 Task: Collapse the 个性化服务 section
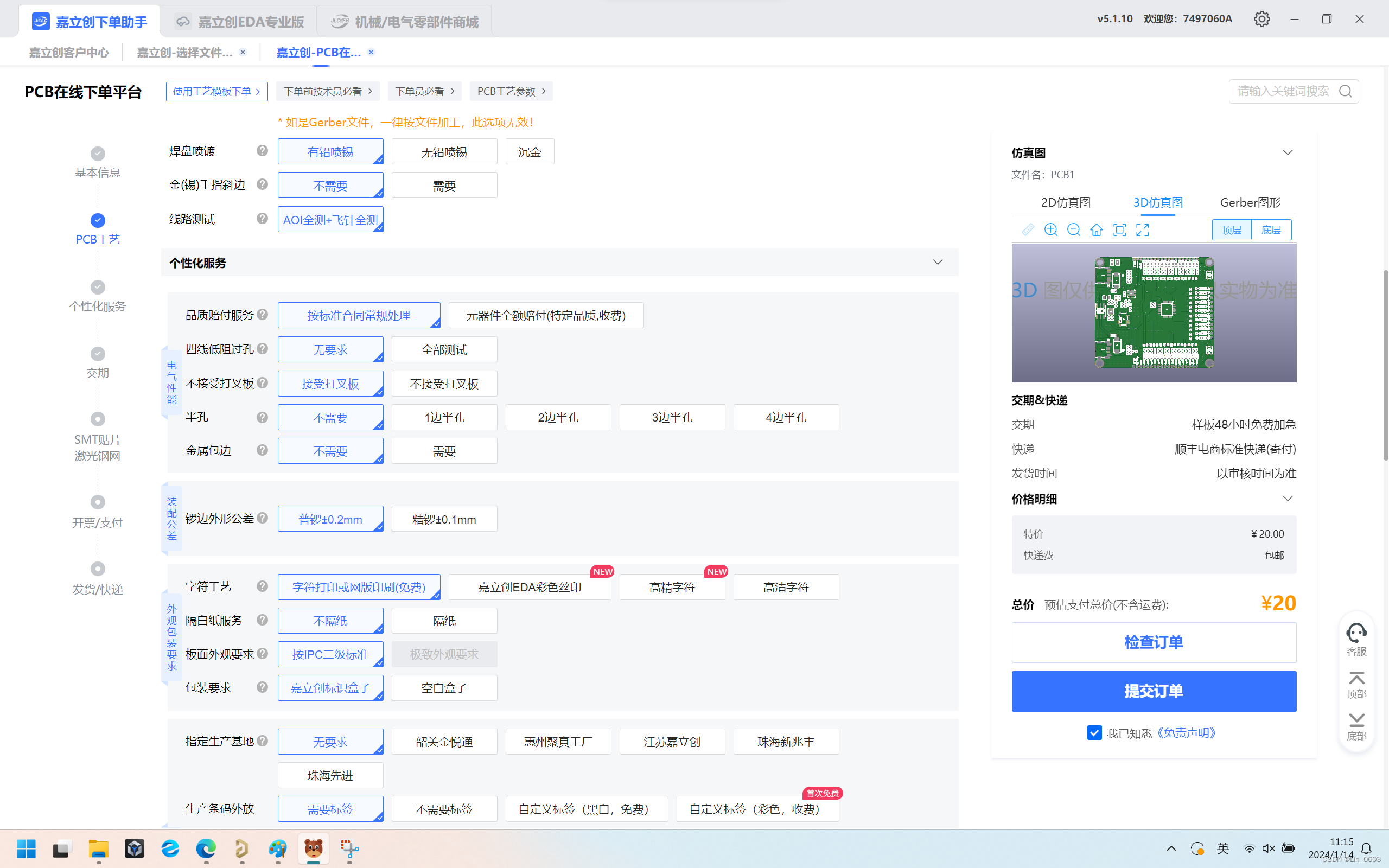click(937, 263)
